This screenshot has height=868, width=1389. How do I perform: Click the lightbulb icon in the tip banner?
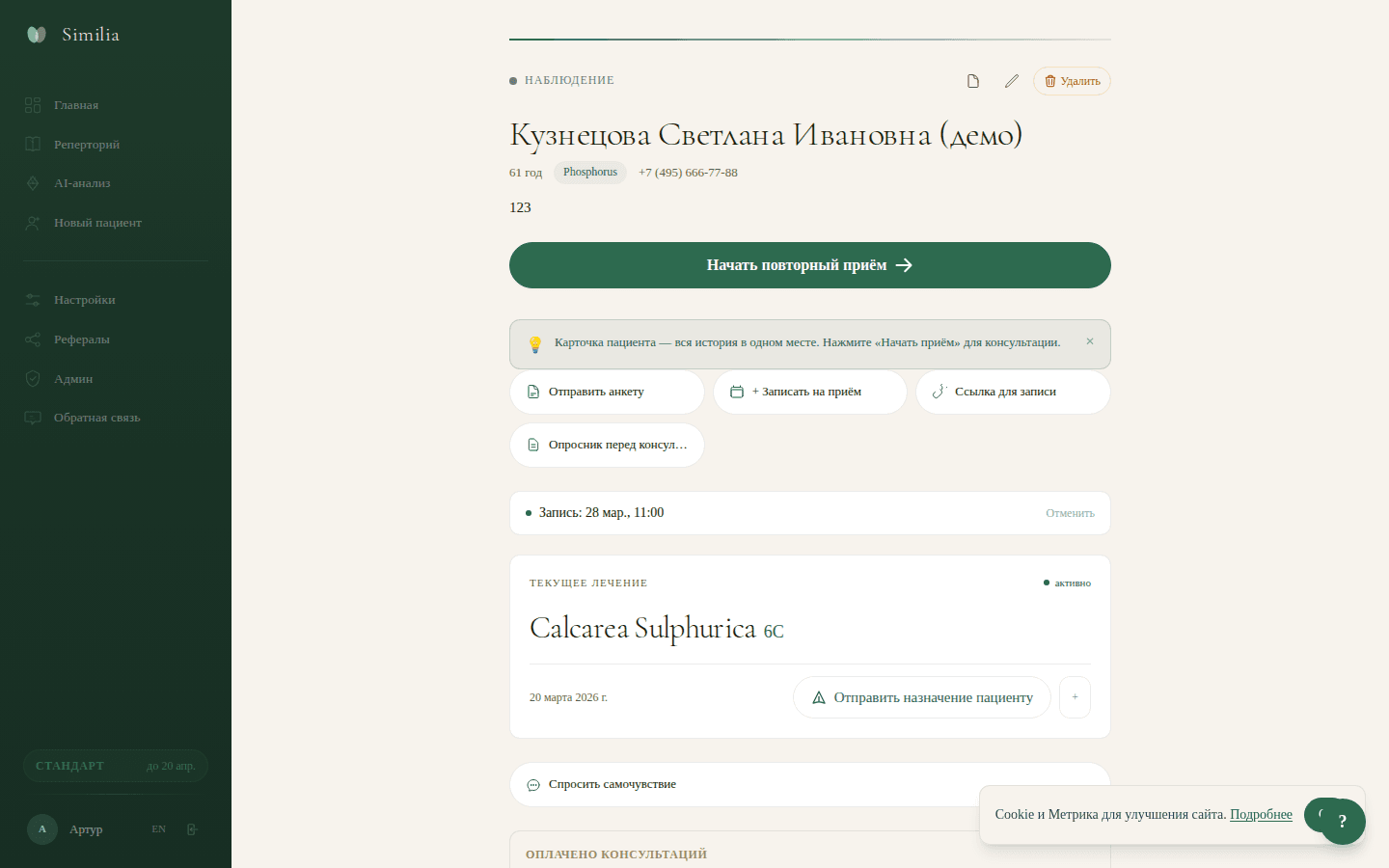click(x=535, y=343)
